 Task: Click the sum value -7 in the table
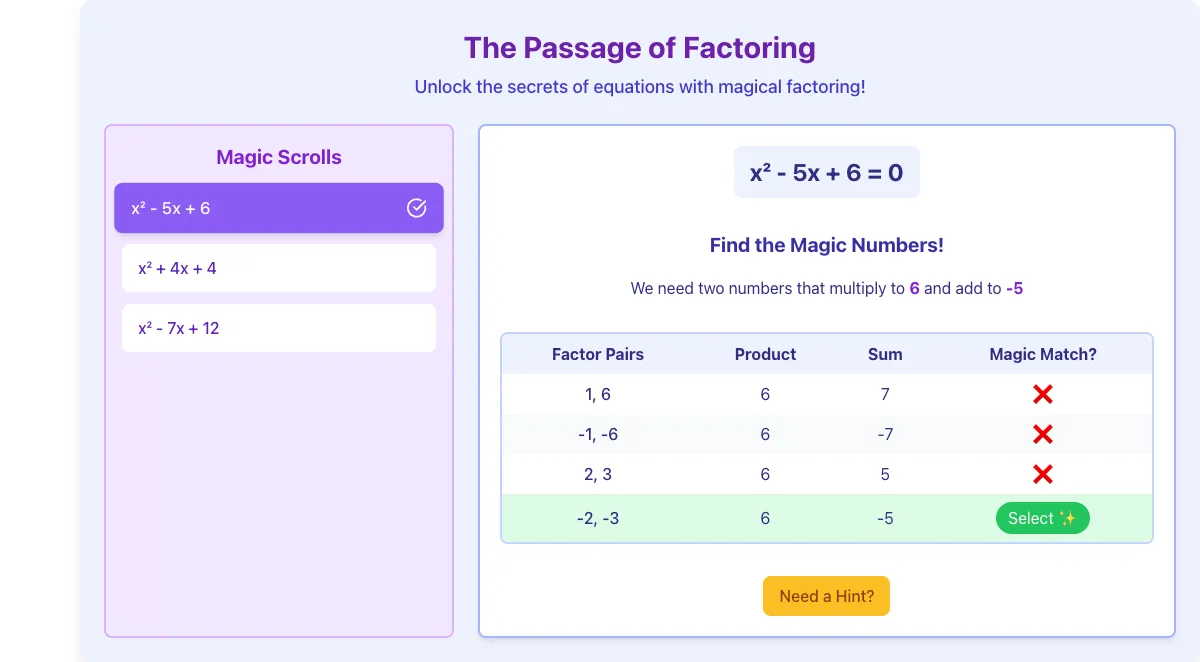tap(885, 434)
